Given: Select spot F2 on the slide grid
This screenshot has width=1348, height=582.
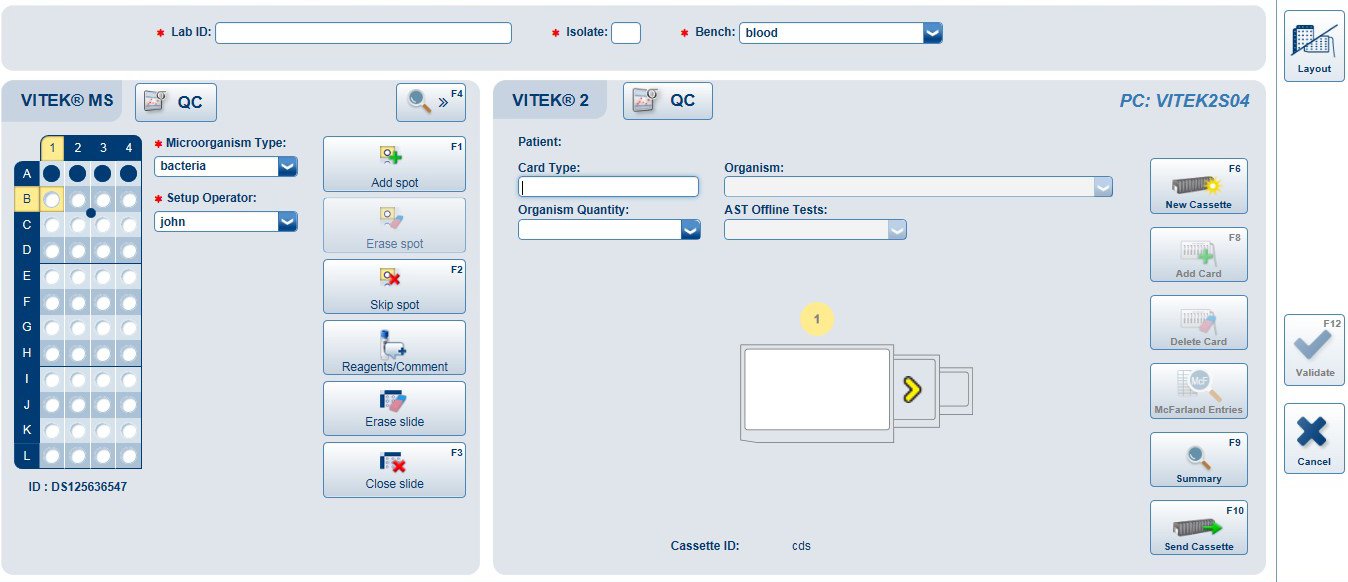Looking at the screenshot, I should 78,301.
